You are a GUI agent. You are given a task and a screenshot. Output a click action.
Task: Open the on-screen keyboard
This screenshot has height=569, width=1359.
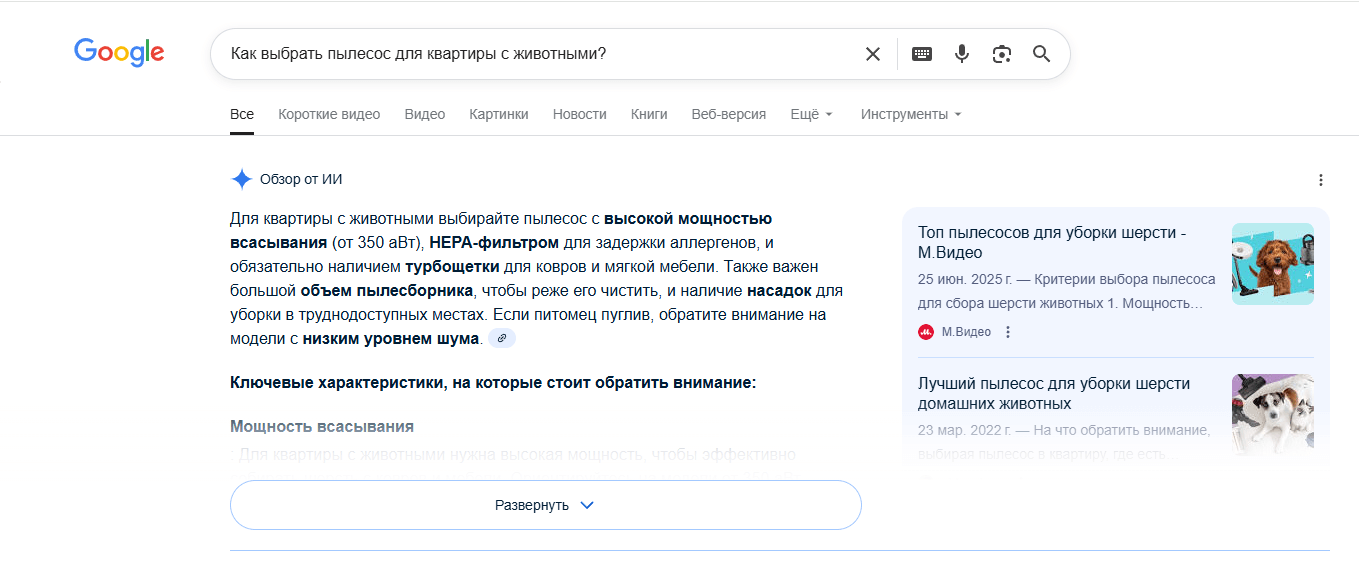[922, 54]
